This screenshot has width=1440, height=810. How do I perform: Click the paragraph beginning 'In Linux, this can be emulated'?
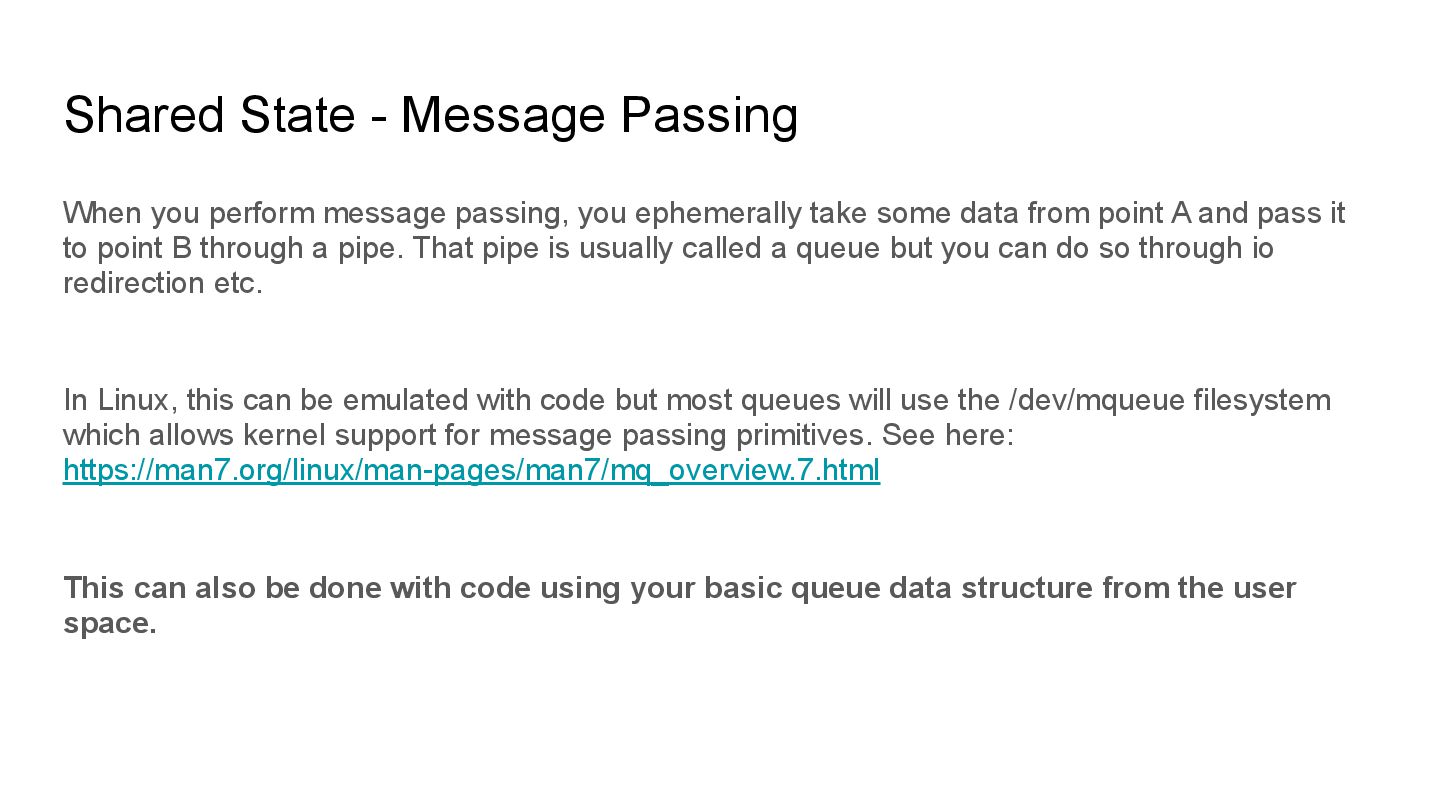pyautogui.click(x=697, y=435)
